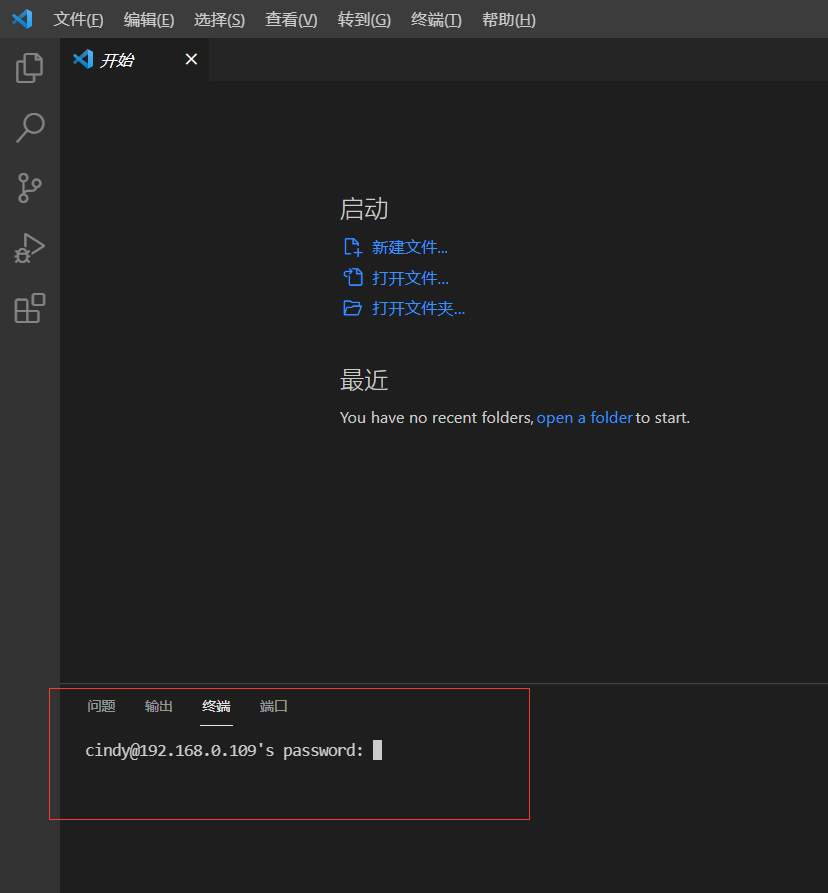Screen dimensions: 828x893
Task: Open the 文件 menu
Action: pyautogui.click(x=78, y=19)
